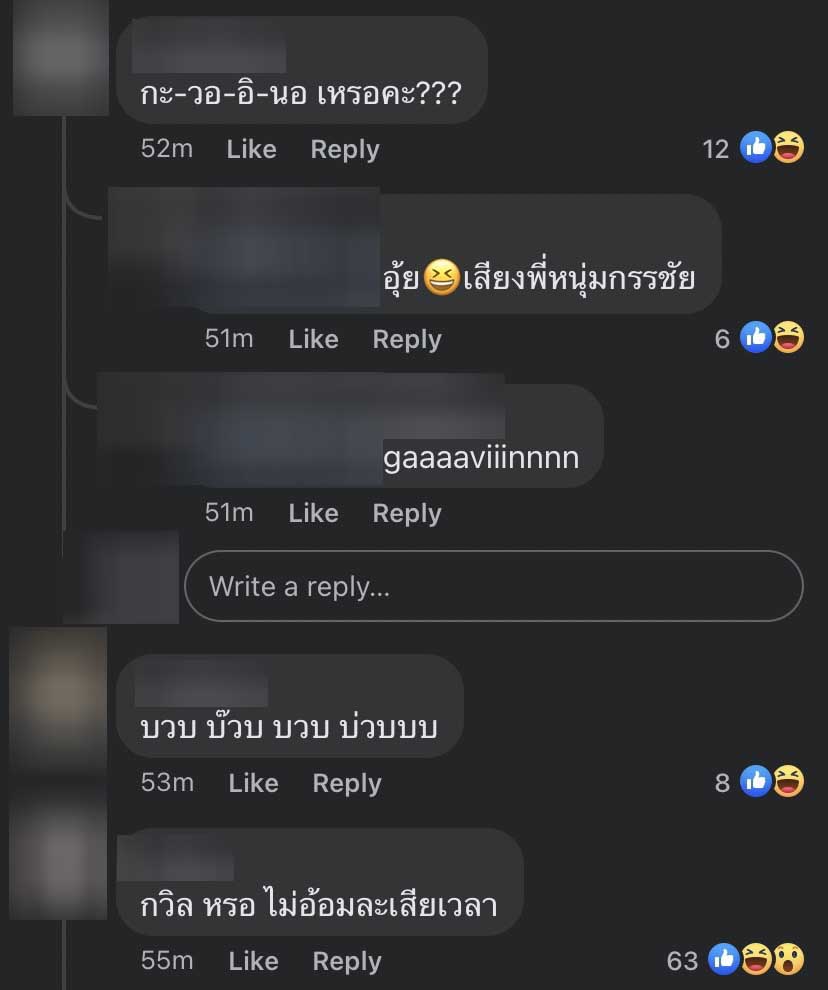Click the laughing reaction icon beside count 12
Screen dimensions: 828x990
pyautogui.click(x=789, y=148)
